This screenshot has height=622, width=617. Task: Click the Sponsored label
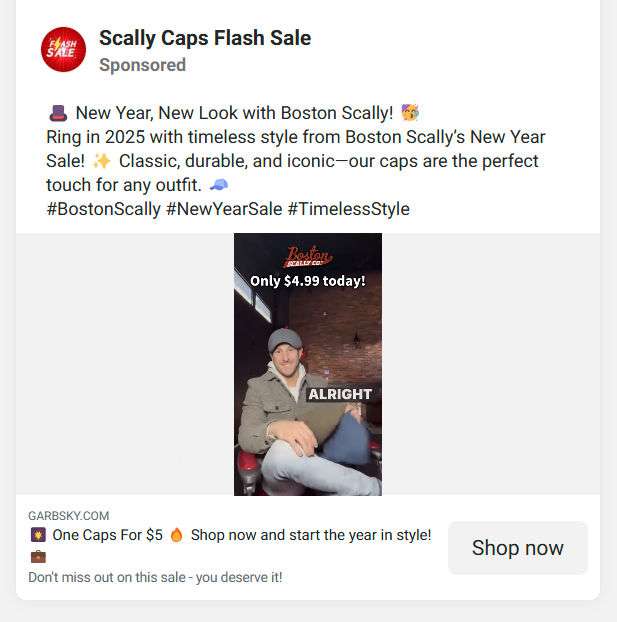pyautogui.click(x=142, y=65)
